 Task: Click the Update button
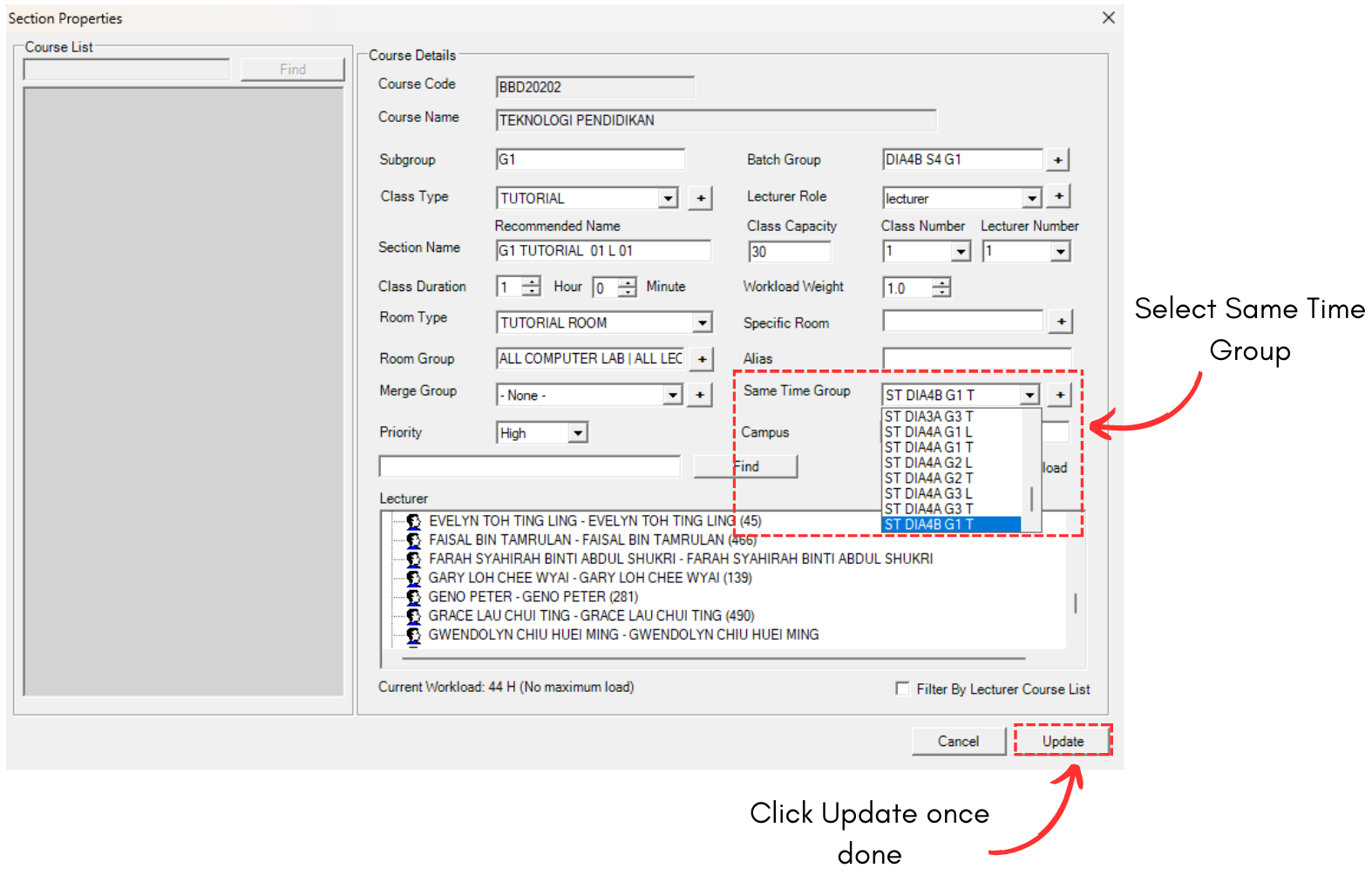coord(1063,741)
